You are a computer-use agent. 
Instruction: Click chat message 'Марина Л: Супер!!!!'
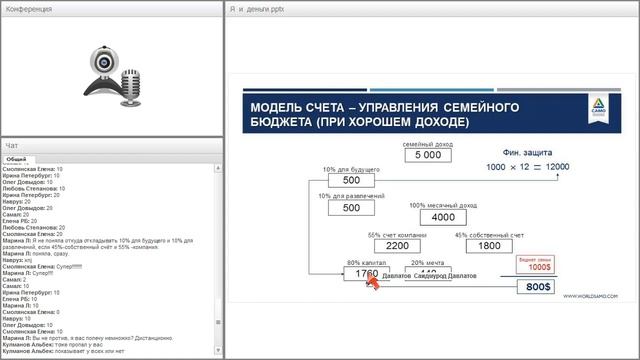tap(28, 273)
